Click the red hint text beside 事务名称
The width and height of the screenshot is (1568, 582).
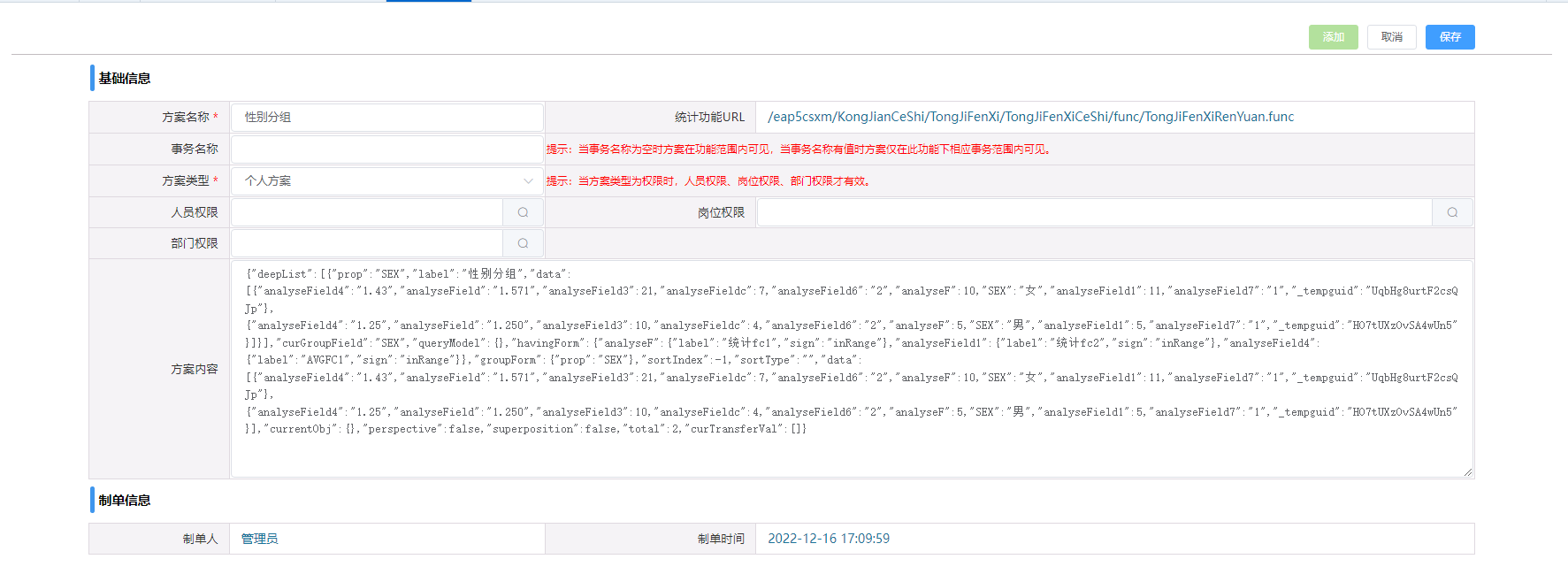pyautogui.click(x=799, y=149)
